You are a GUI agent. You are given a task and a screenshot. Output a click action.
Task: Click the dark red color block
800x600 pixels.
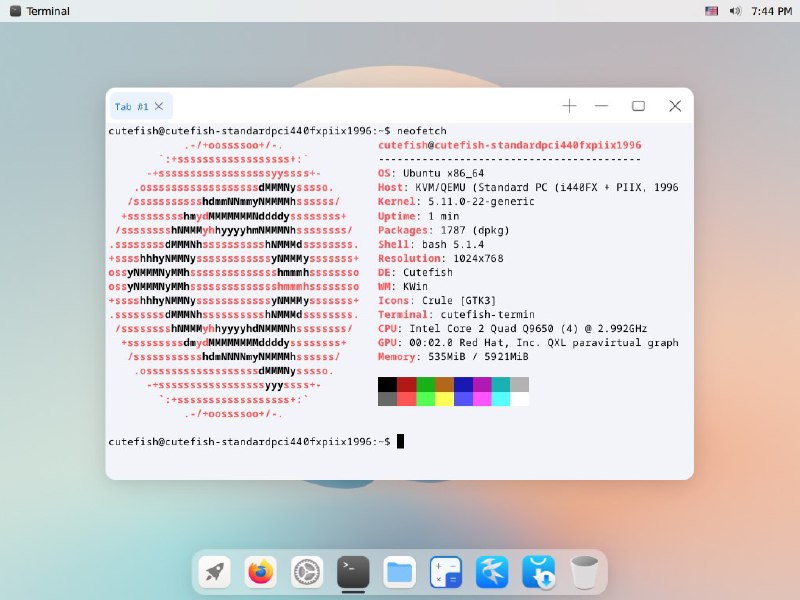(406, 384)
